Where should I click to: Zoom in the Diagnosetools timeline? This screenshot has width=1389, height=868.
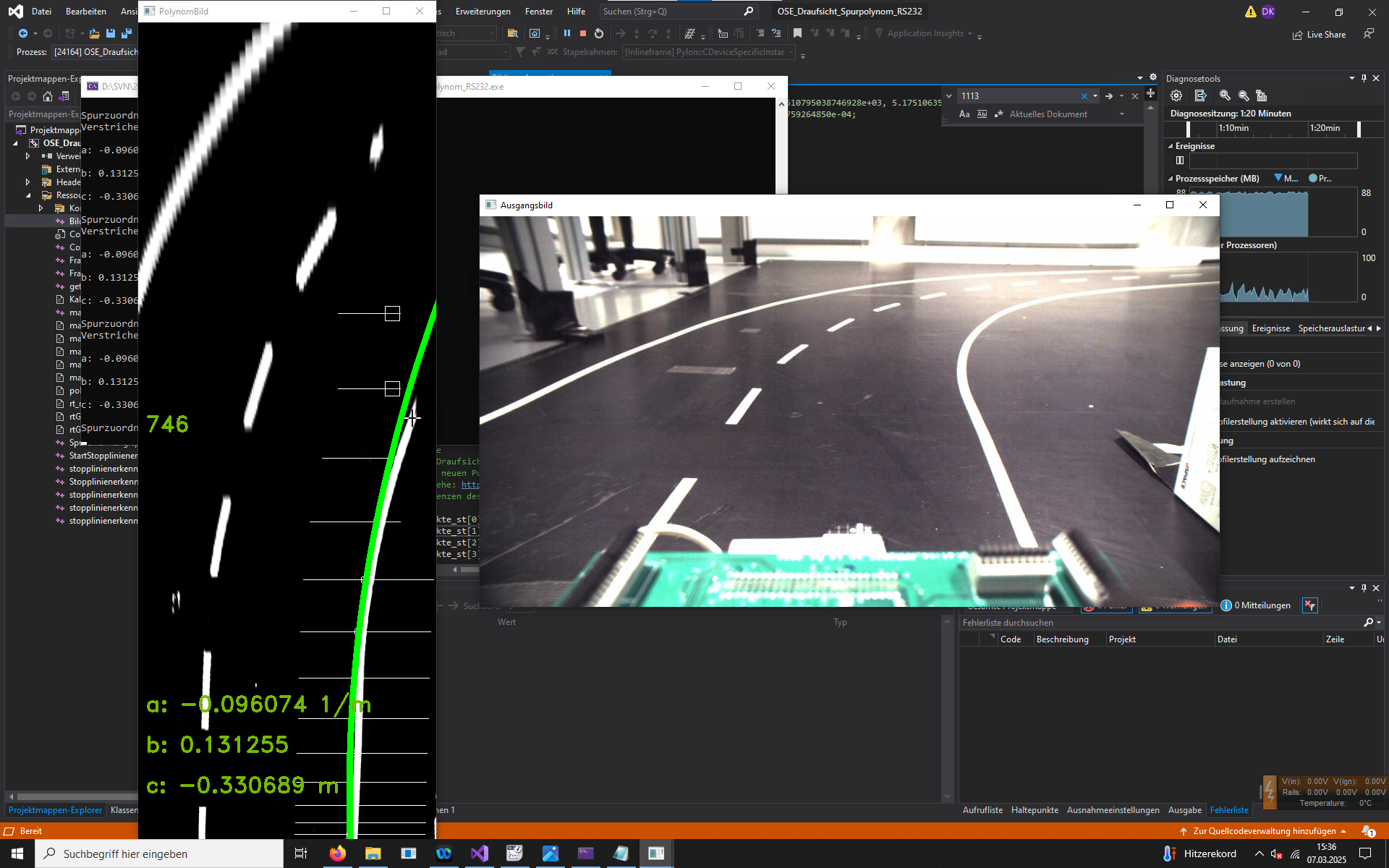tap(1225, 95)
